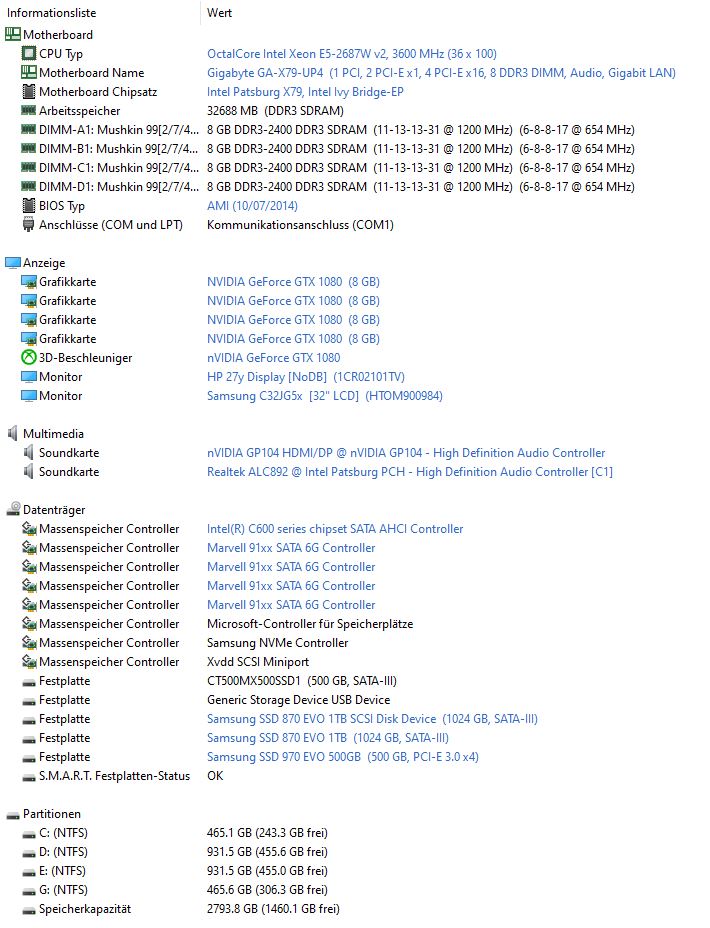Select the E: (NTFS) partition row
This screenshot has height=928, width=710.
(x=62, y=870)
